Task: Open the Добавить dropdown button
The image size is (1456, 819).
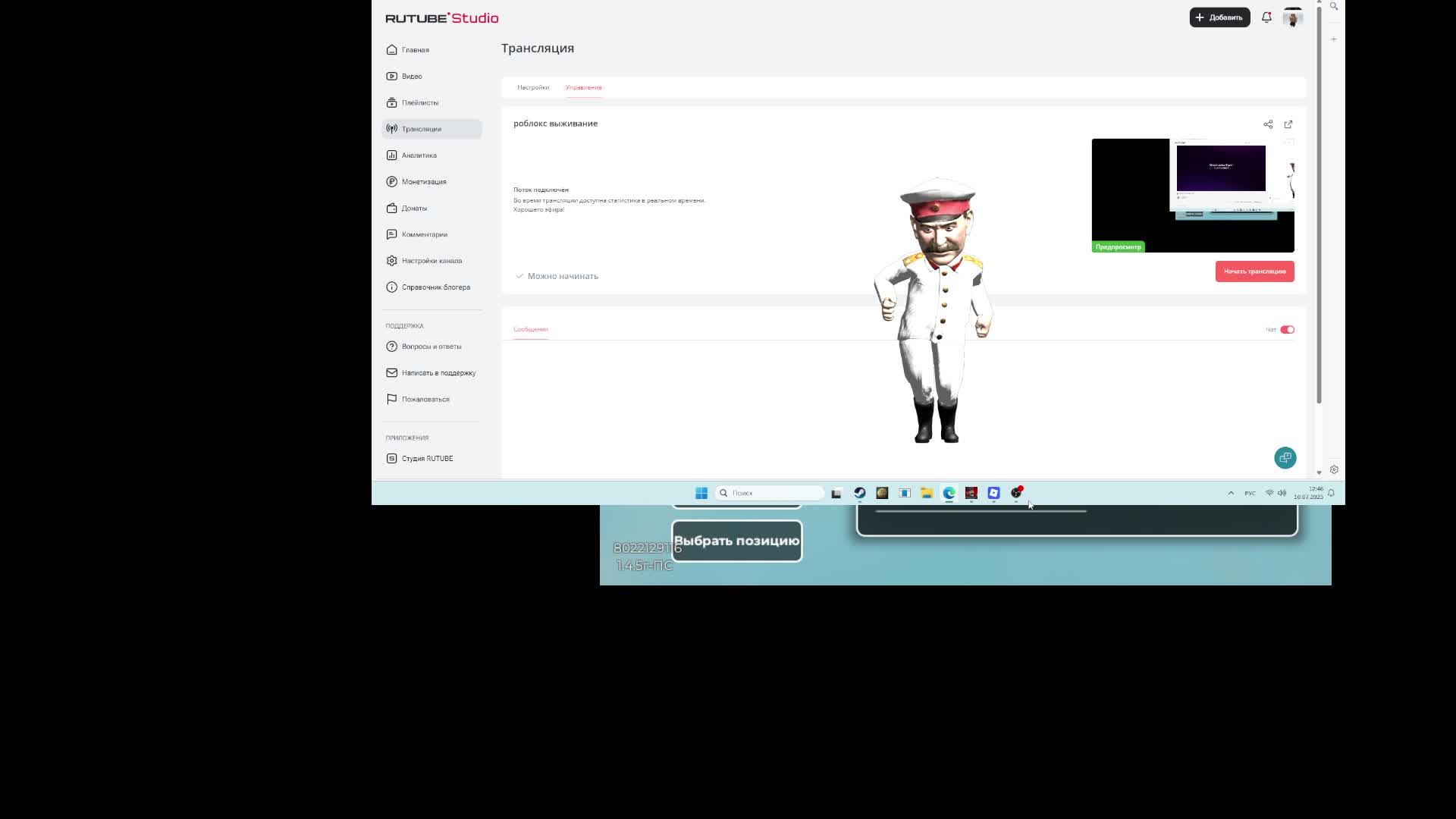Action: [x=1219, y=17]
